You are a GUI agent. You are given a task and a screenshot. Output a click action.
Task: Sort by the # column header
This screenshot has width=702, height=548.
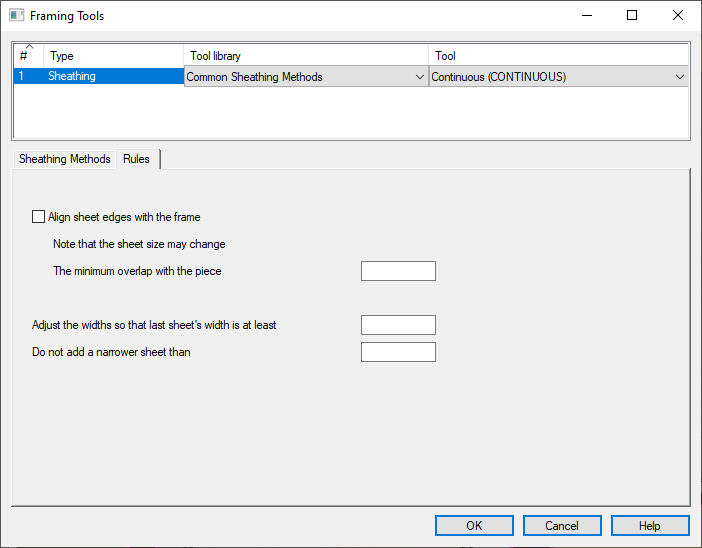(x=28, y=55)
